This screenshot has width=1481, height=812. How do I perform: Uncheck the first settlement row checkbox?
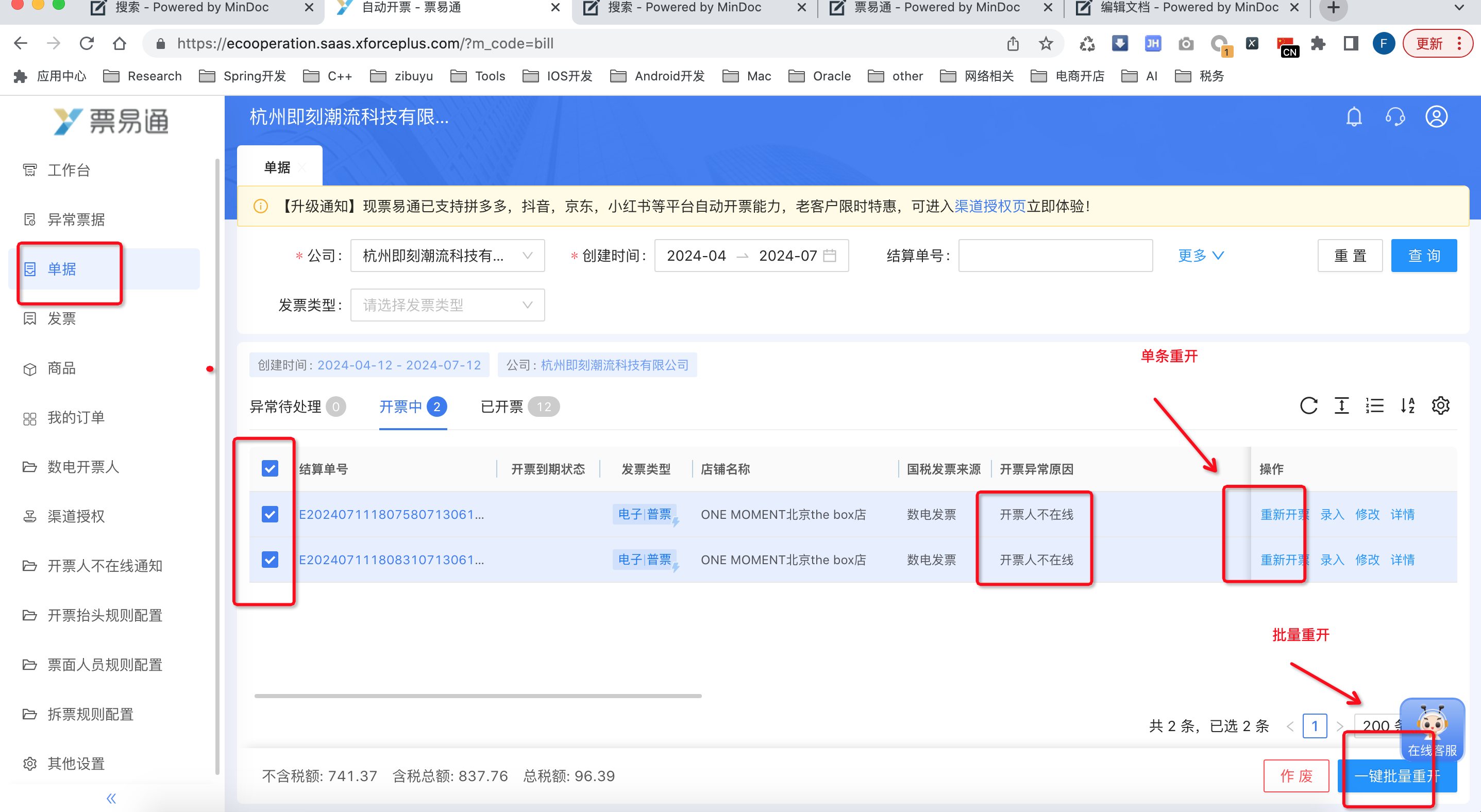(270, 514)
